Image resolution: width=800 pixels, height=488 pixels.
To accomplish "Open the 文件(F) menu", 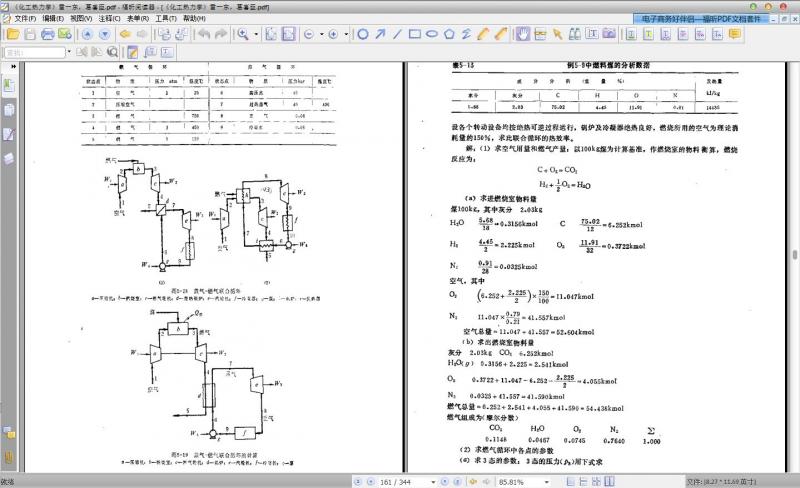I will point(25,18).
